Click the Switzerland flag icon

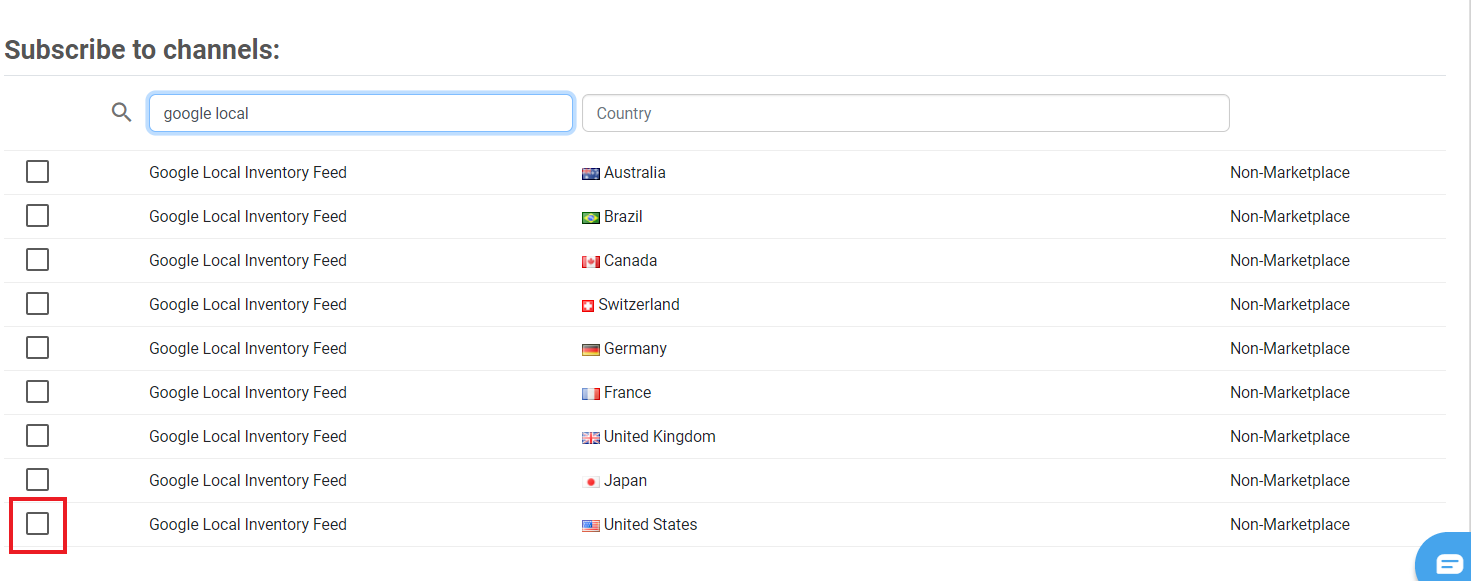pos(588,305)
